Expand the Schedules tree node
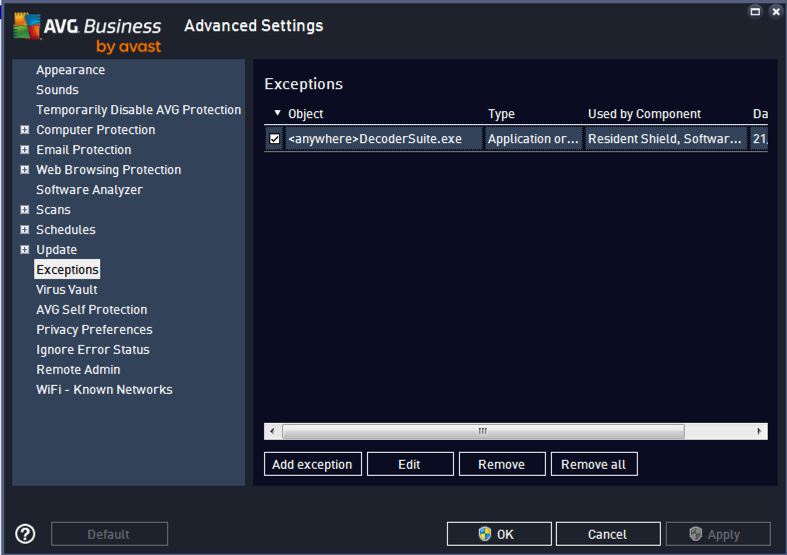Image resolution: width=787 pixels, height=555 pixels. 24,229
